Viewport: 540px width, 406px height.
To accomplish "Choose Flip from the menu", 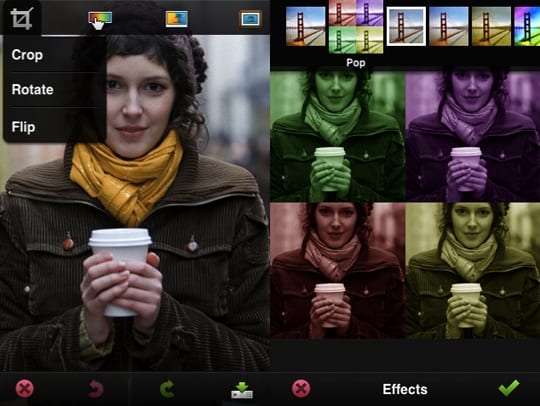I will click(x=23, y=127).
